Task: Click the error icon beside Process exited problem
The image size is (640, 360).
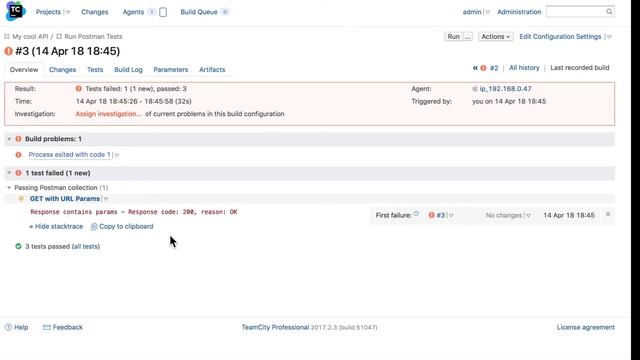Action: [18, 155]
